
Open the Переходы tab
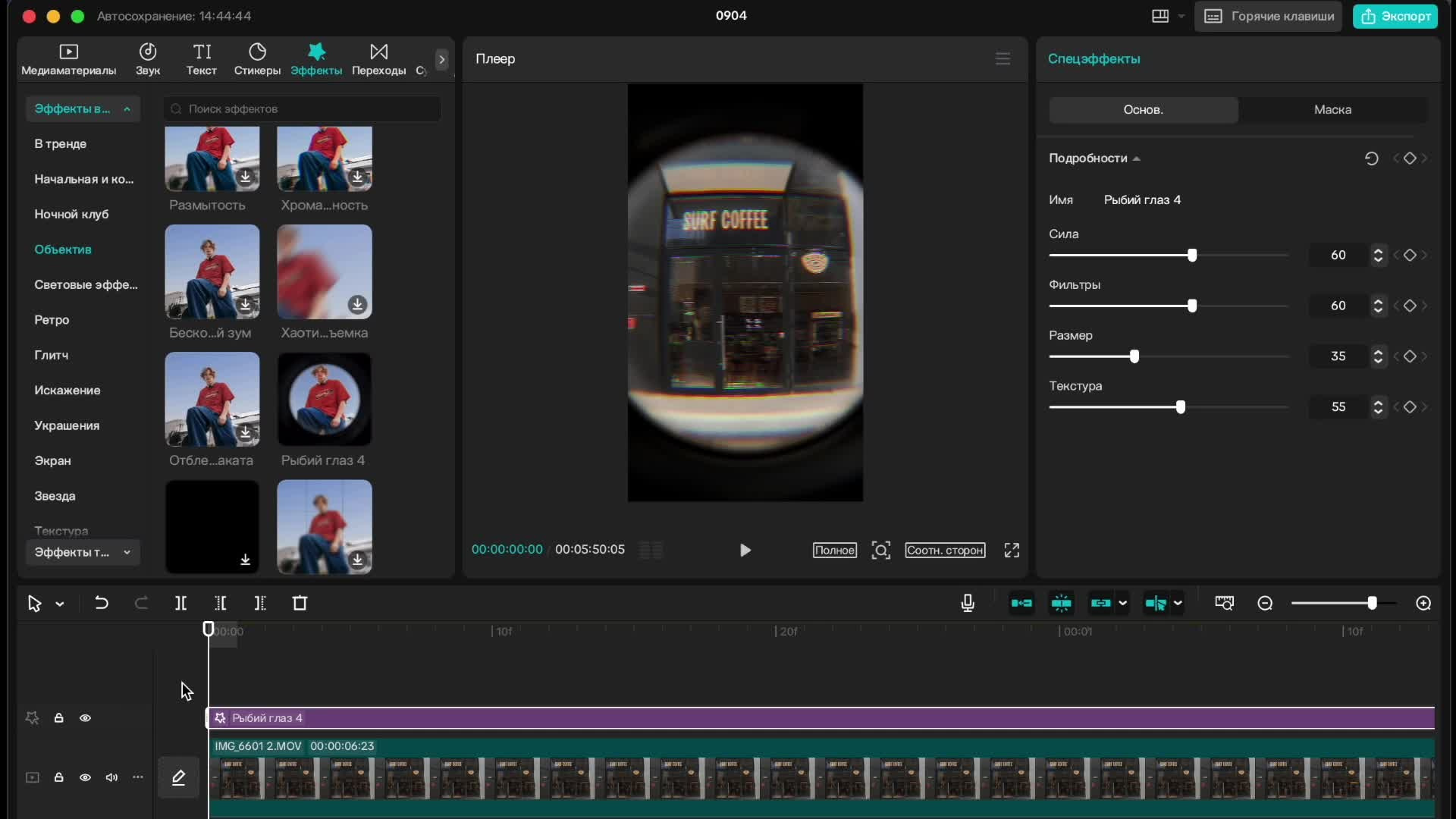[x=378, y=58]
